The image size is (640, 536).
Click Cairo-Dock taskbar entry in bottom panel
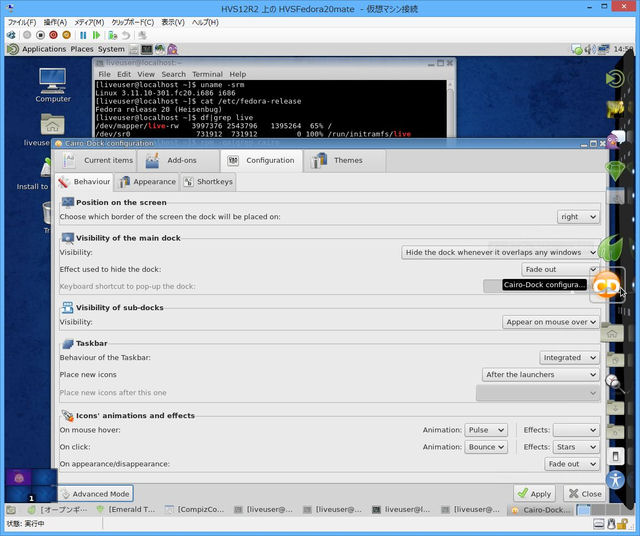click(539, 510)
